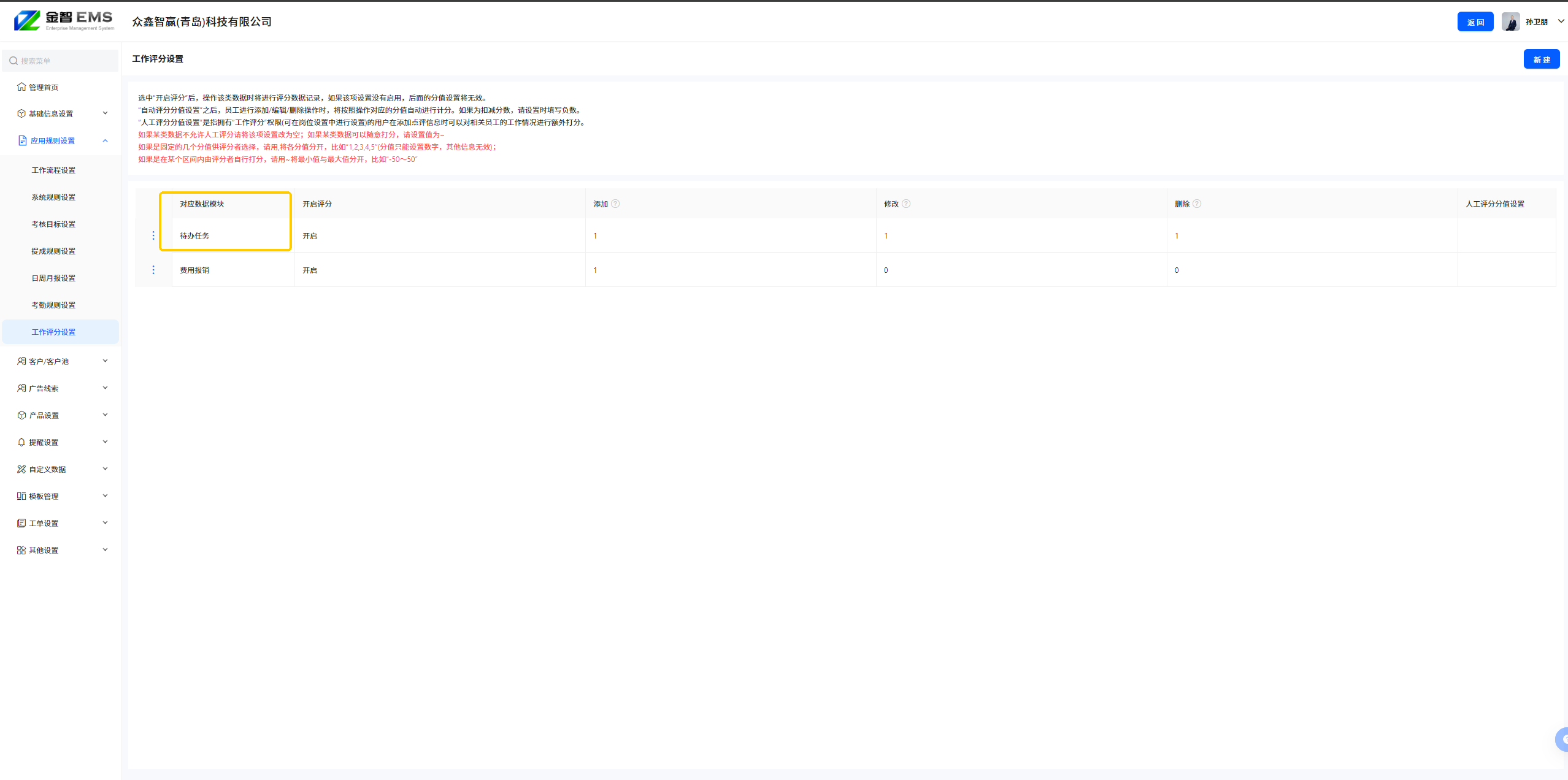Click the 管理首页 home icon
The image size is (1568, 780).
click(21, 86)
